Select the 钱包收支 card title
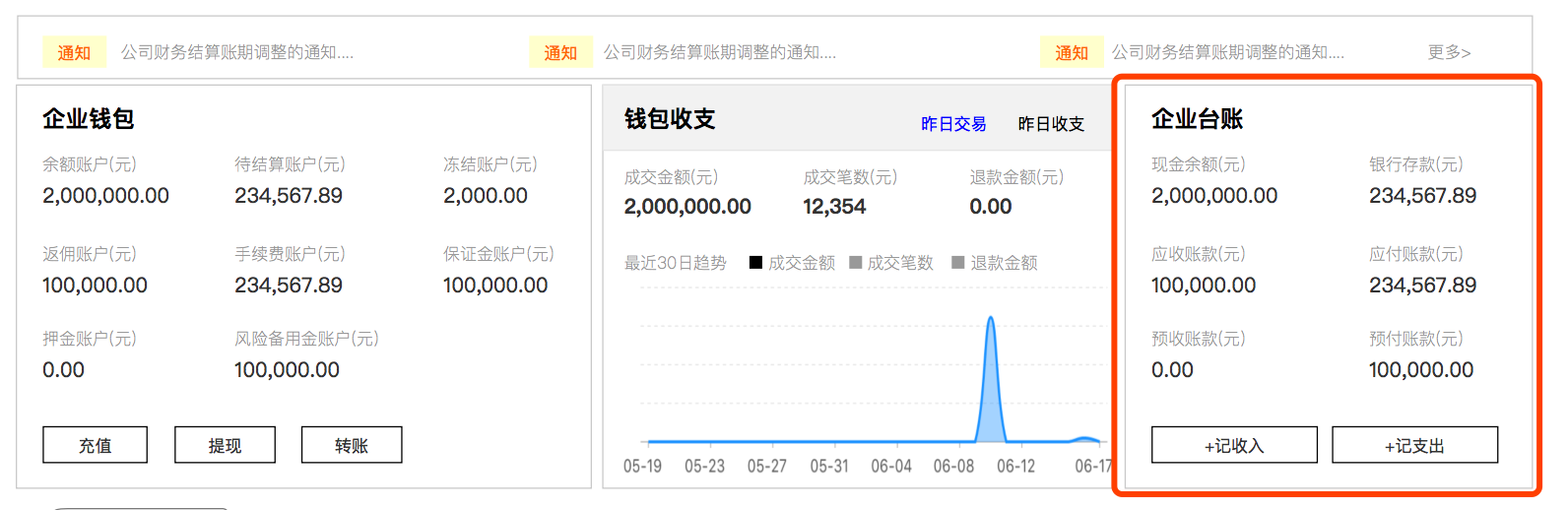Screen dimensions: 1568x510 (670, 119)
